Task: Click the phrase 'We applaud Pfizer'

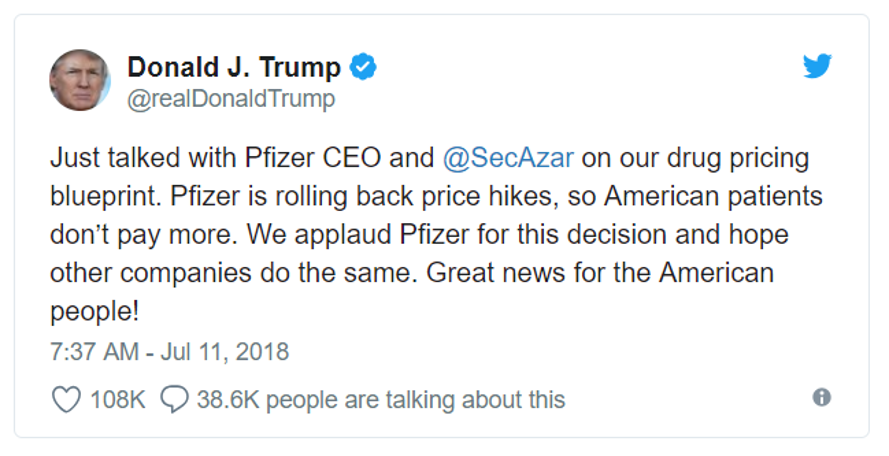Action: 359,235
